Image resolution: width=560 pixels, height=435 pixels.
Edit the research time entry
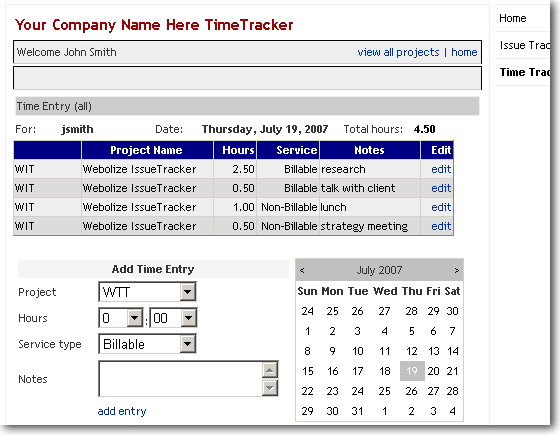click(441, 169)
